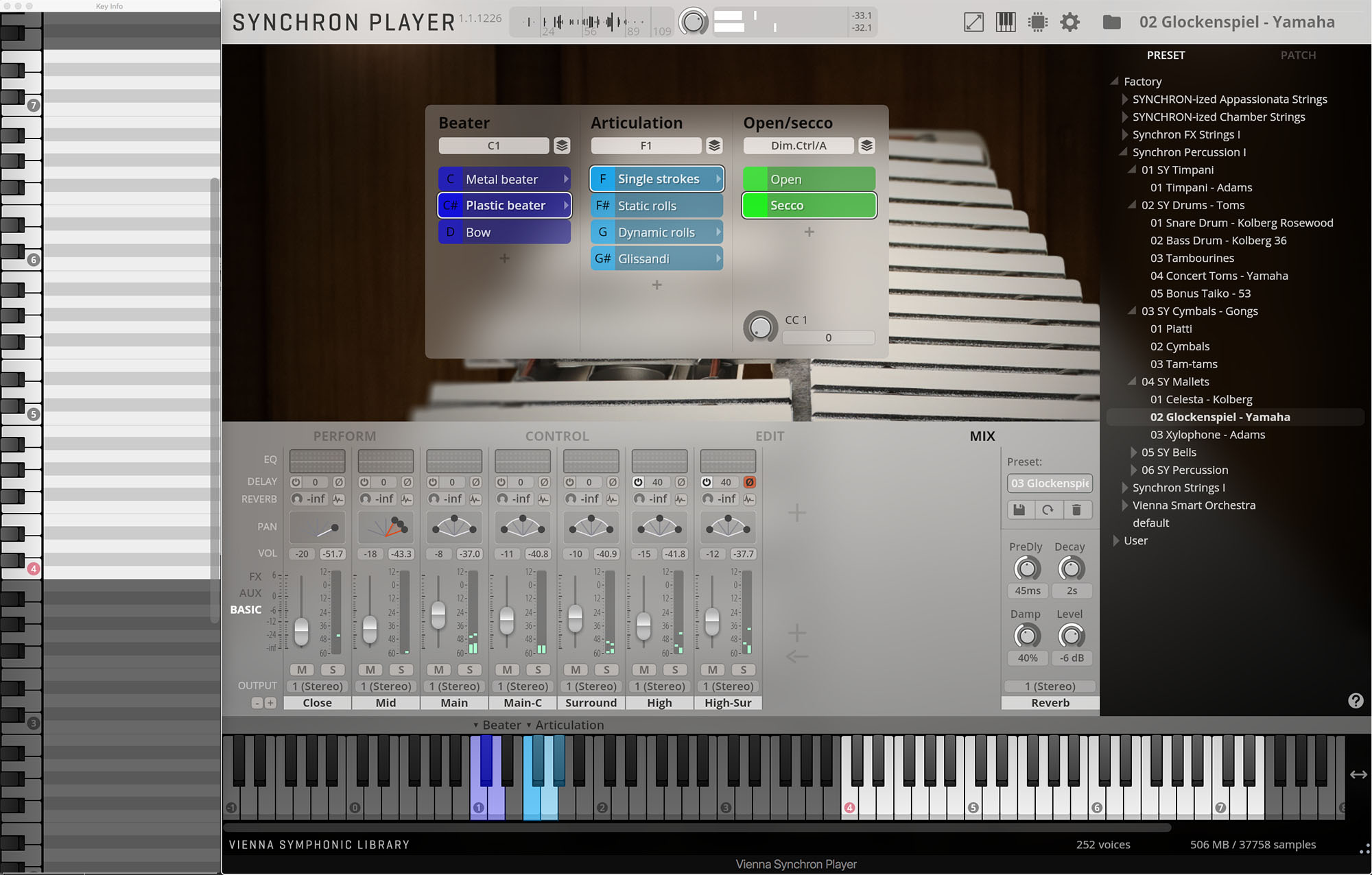1372x875 pixels.
Task: Toggle phase invert on High-Sur channel
Action: pyautogui.click(x=749, y=482)
